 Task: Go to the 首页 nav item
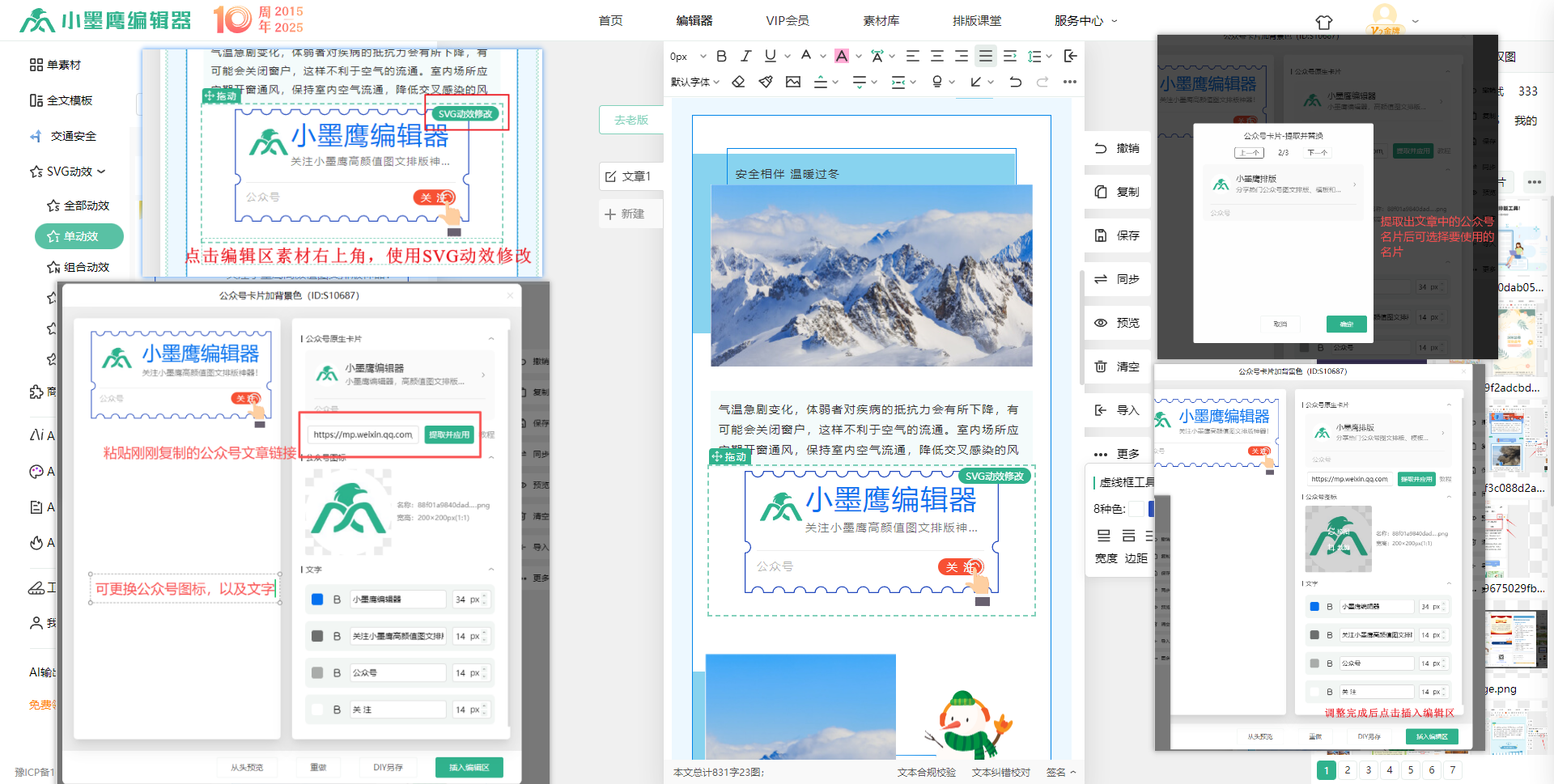click(x=611, y=21)
